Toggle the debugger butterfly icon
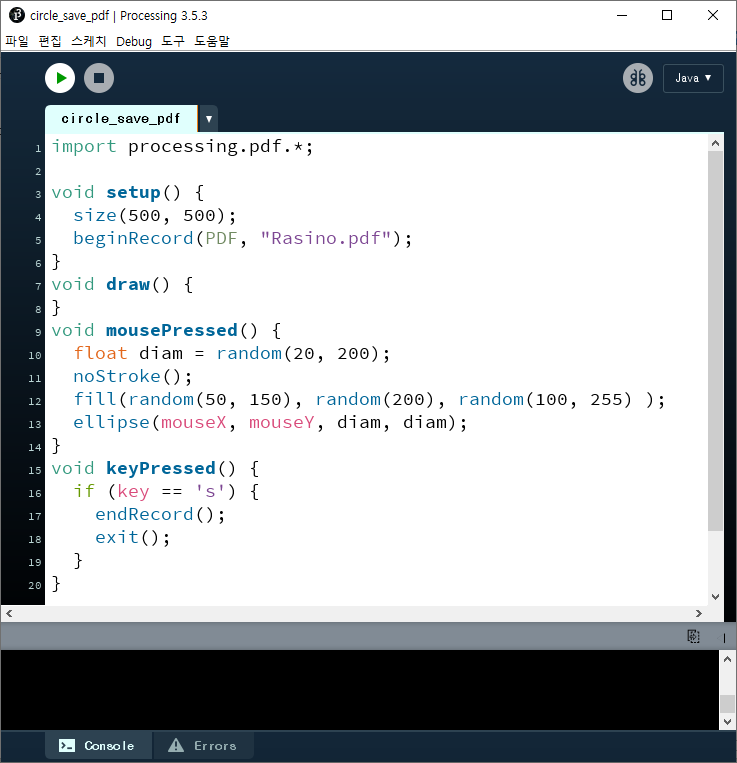This screenshot has width=737, height=763. (x=638, y=78)
